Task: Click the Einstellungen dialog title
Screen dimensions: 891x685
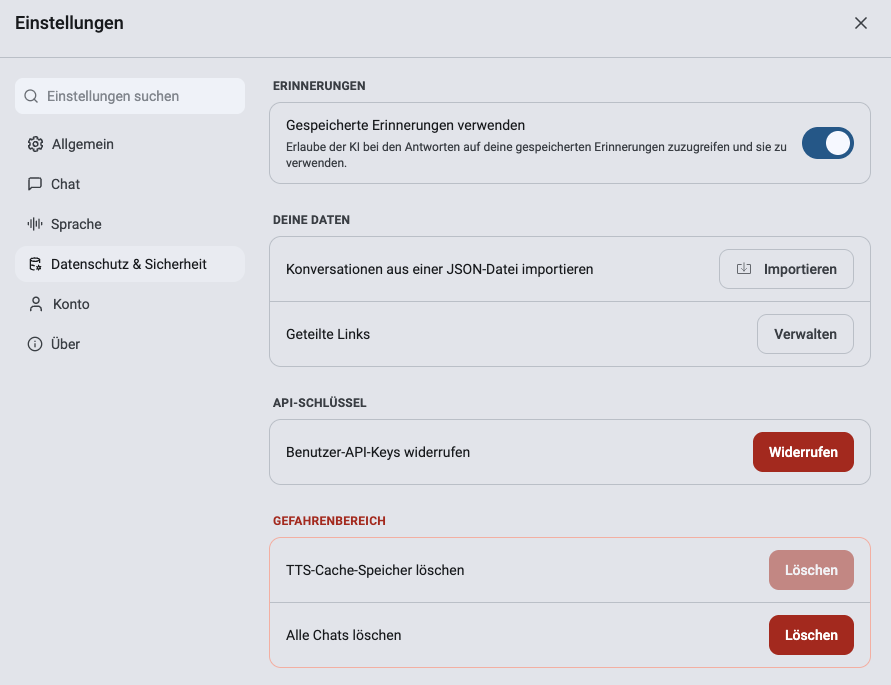Action: pyautogui.click(x=69, y=23)
